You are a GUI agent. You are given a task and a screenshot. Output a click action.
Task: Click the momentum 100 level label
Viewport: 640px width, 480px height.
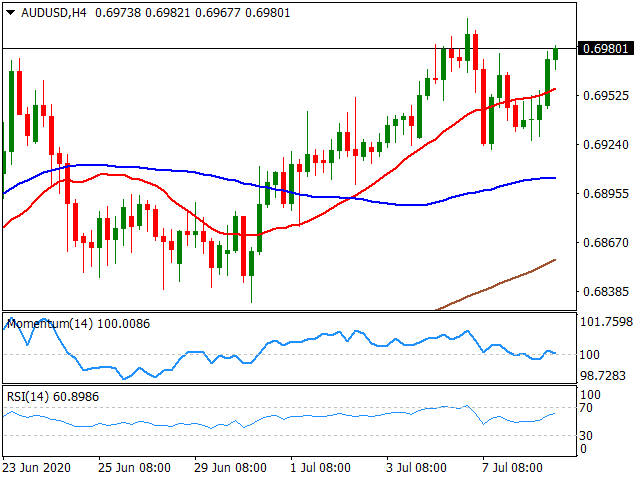click(x=589, y=354)
